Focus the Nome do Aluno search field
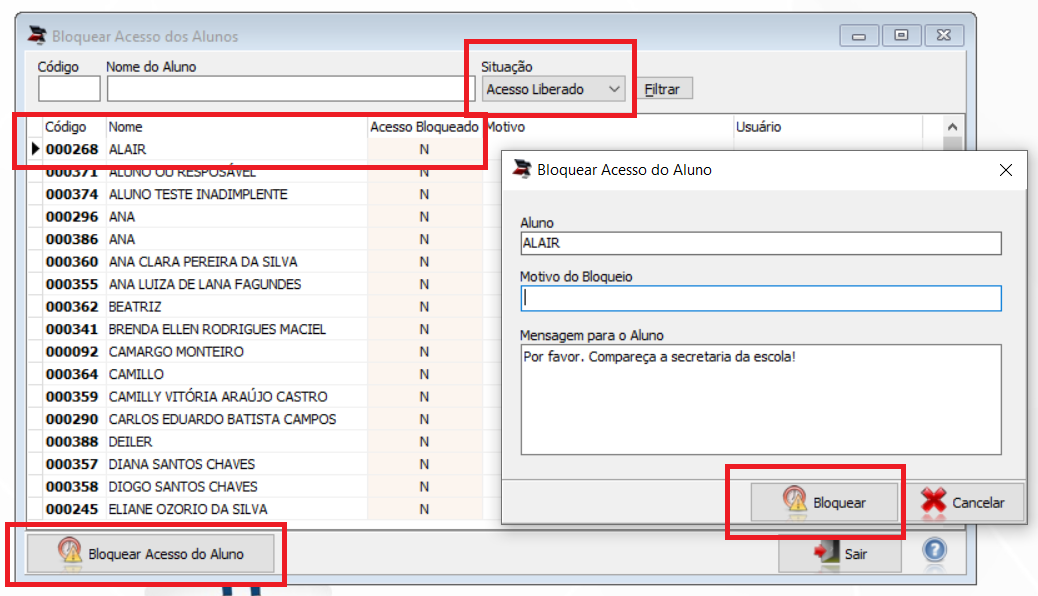1038x596 pixels. click(x=291, y=89)
